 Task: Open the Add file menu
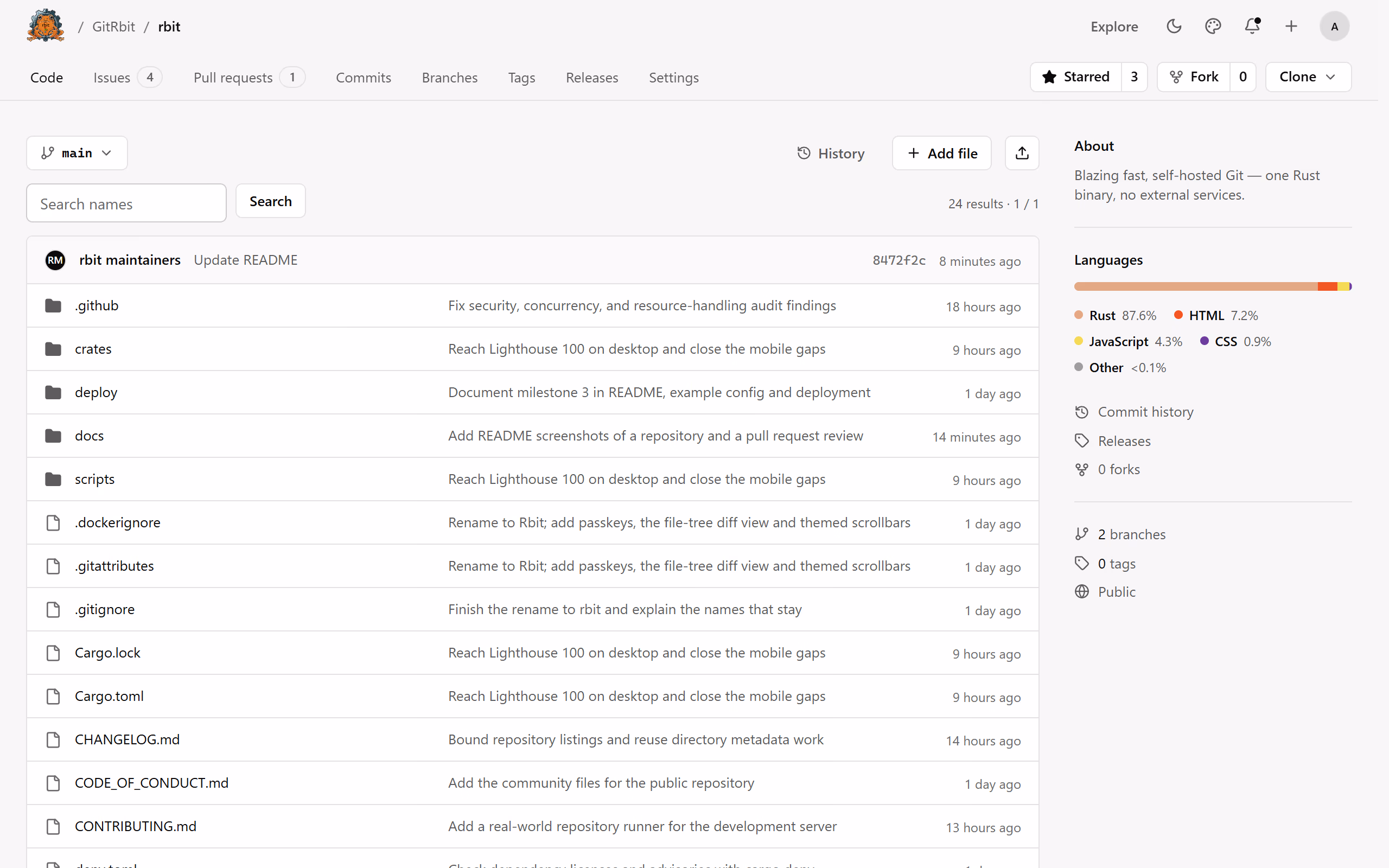click(941, 154)
